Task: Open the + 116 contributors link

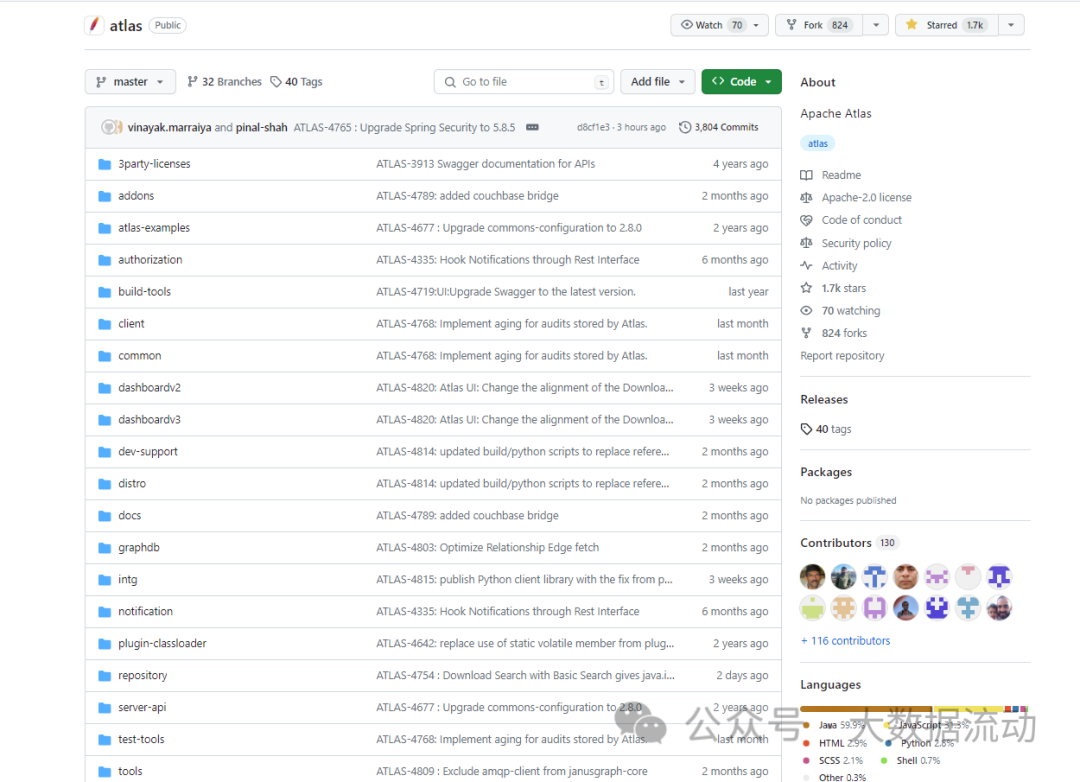Action: coord(845,641)
